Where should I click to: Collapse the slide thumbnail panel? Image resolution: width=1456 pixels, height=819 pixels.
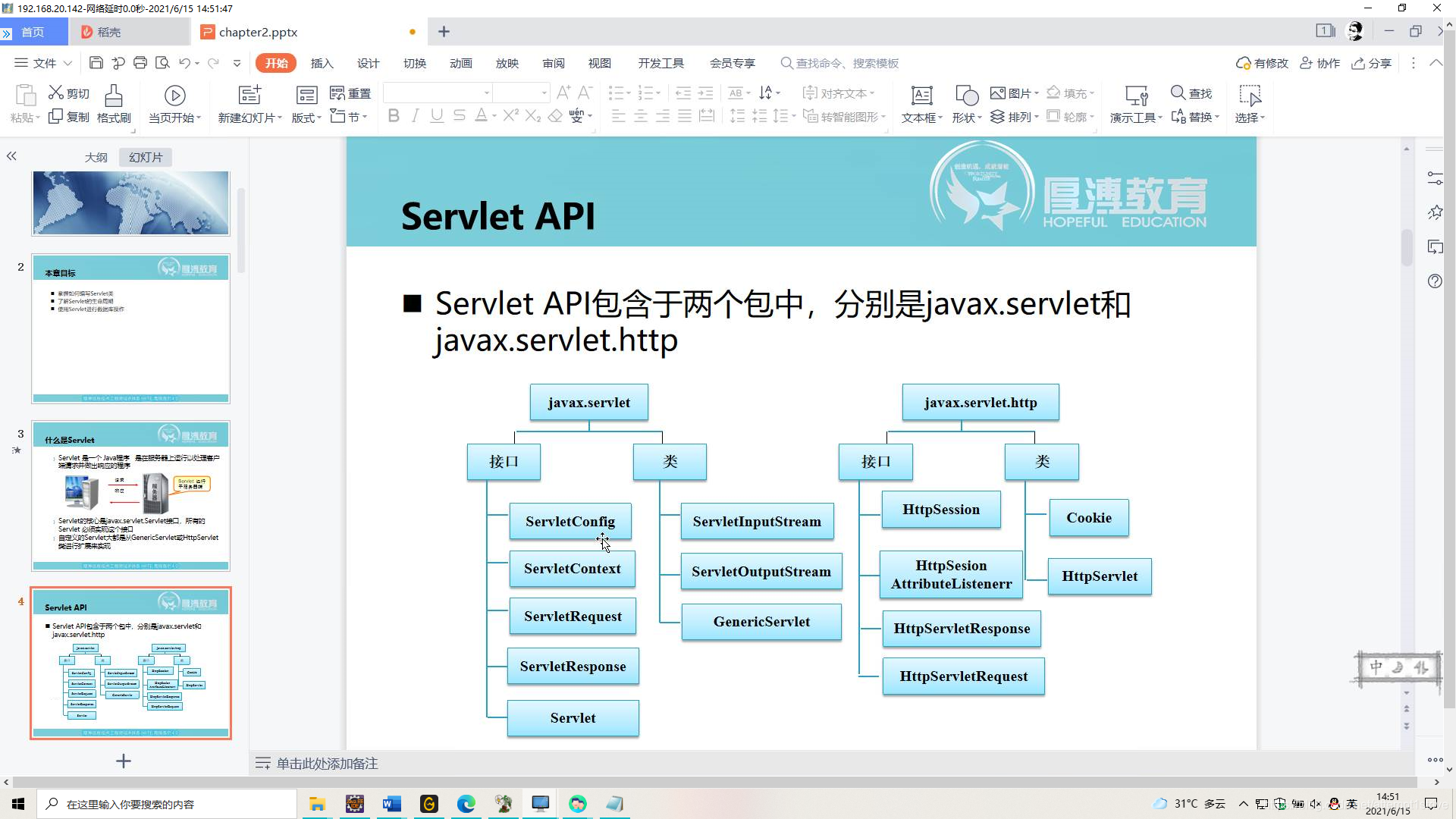click(11, 156)
